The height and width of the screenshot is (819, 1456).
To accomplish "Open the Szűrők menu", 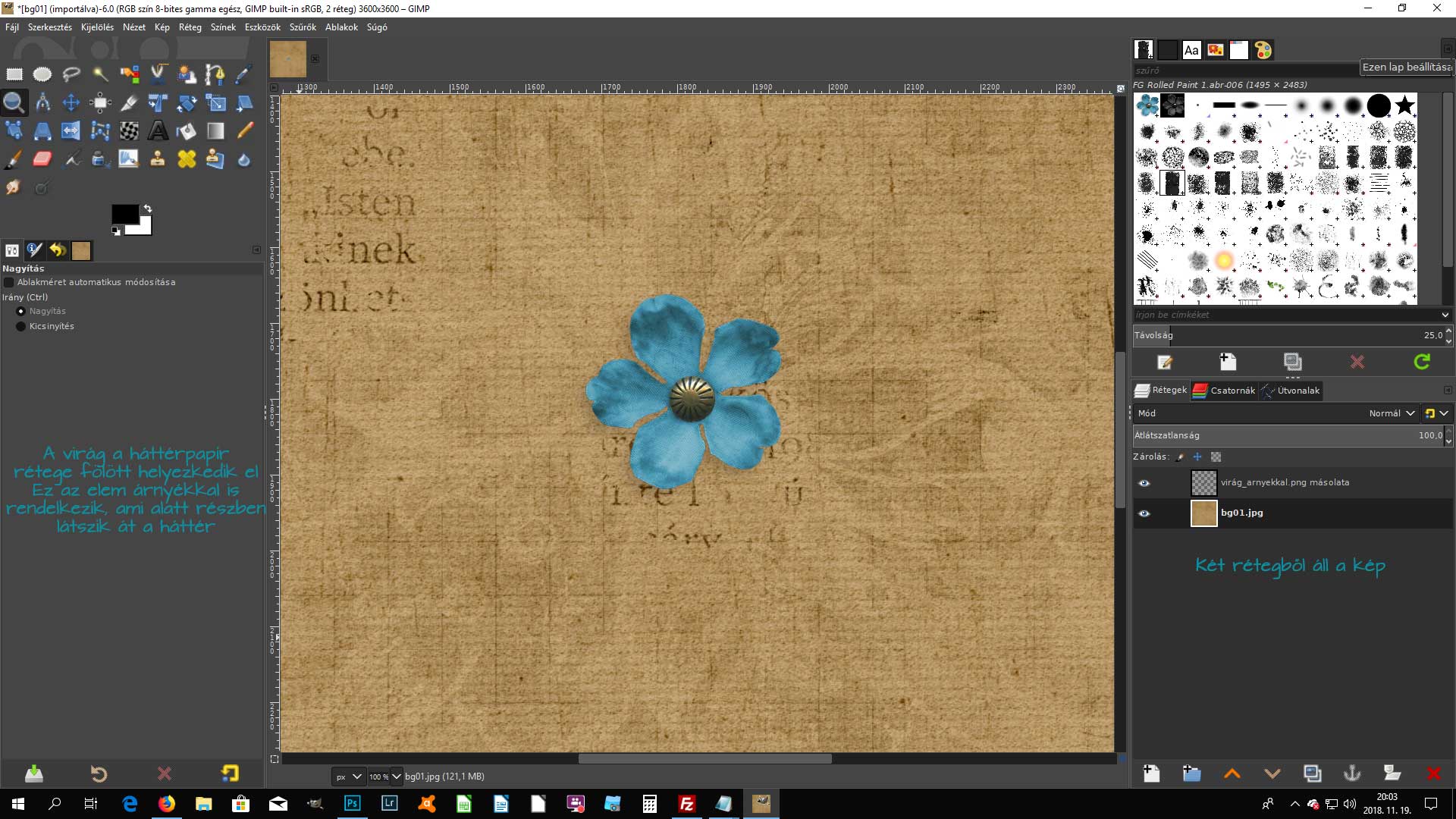I will tap(302, 27).
